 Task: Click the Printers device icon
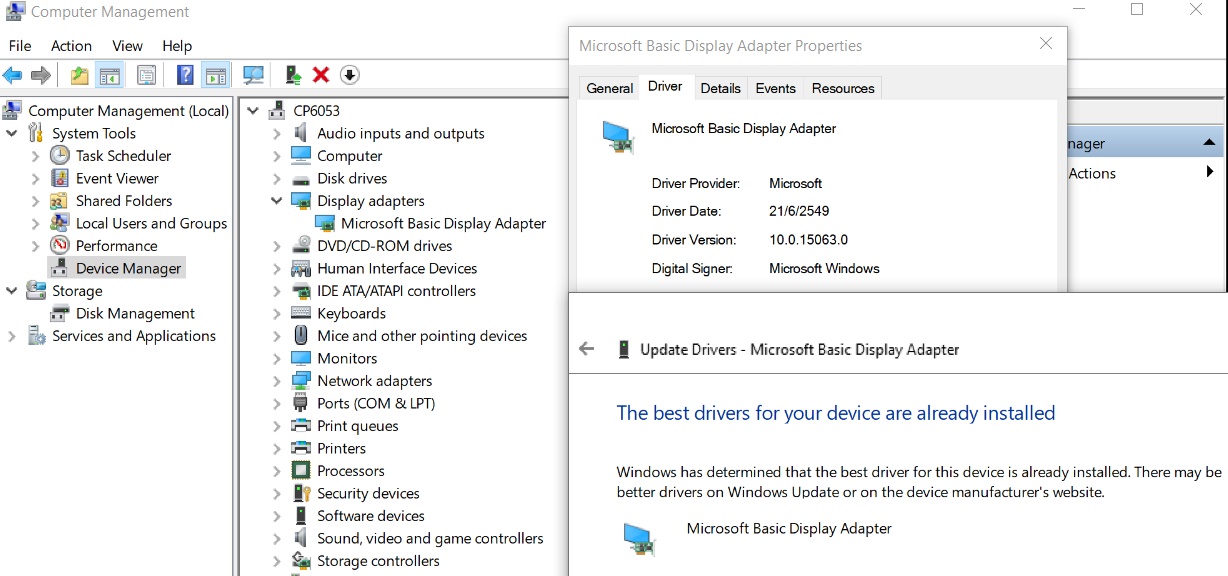coord(300,448)
